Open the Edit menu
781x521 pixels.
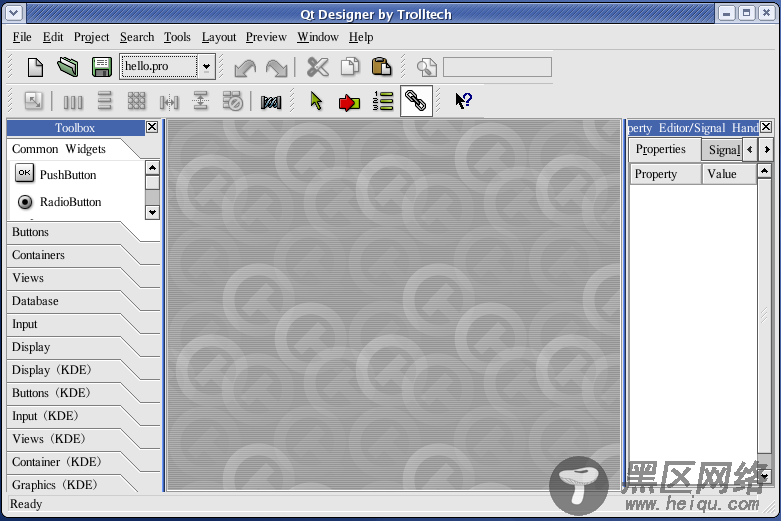(x=53, y=37)
